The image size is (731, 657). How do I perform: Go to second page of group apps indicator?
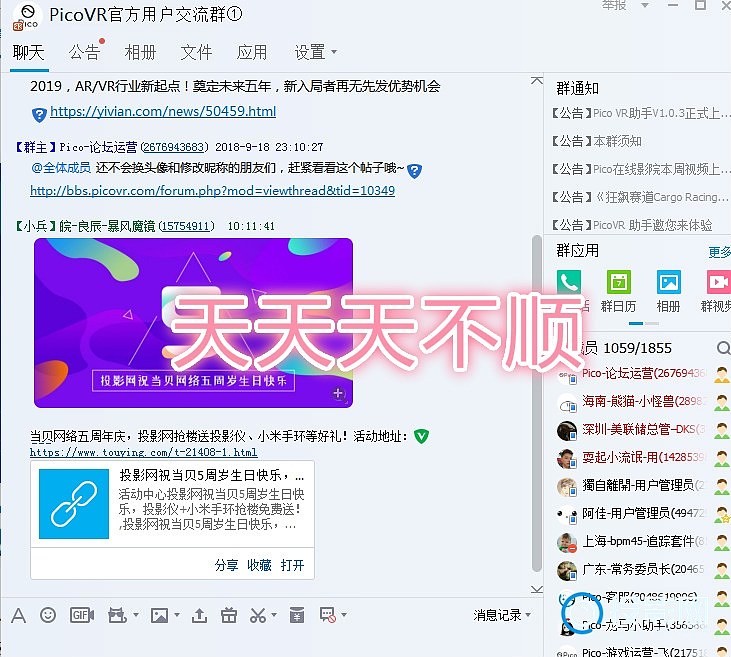(652, 323)
